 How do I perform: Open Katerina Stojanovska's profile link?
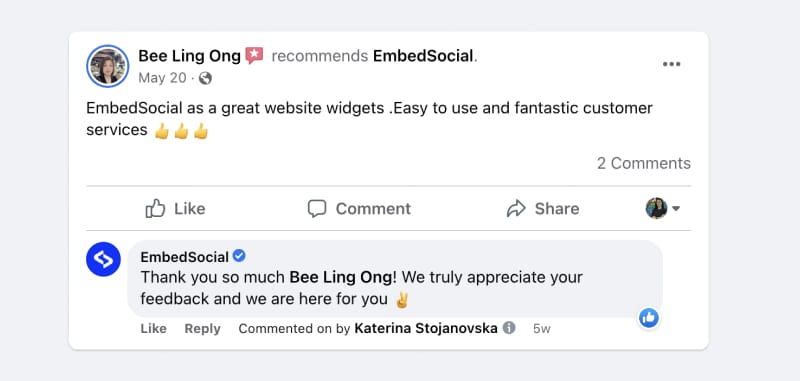pyautogui.click(x=426, y=328)
